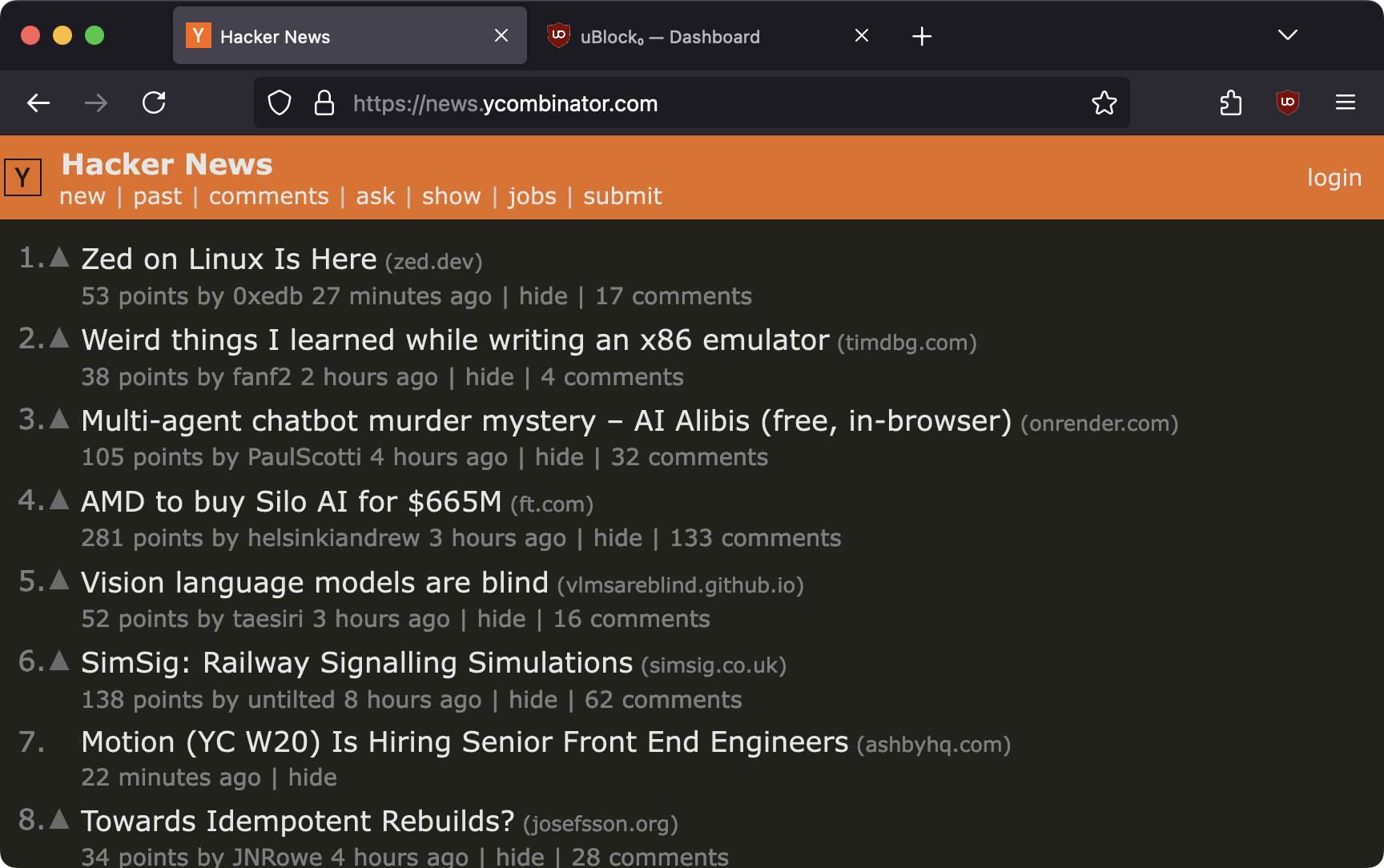The image size is (1384, 868).
Task: Click inside the address bar
Action: point(721,102)
